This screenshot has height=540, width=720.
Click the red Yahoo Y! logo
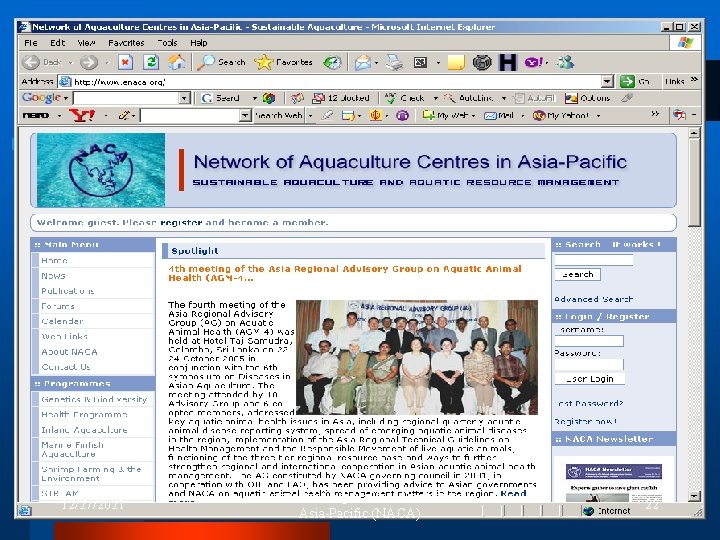(82, 115)
